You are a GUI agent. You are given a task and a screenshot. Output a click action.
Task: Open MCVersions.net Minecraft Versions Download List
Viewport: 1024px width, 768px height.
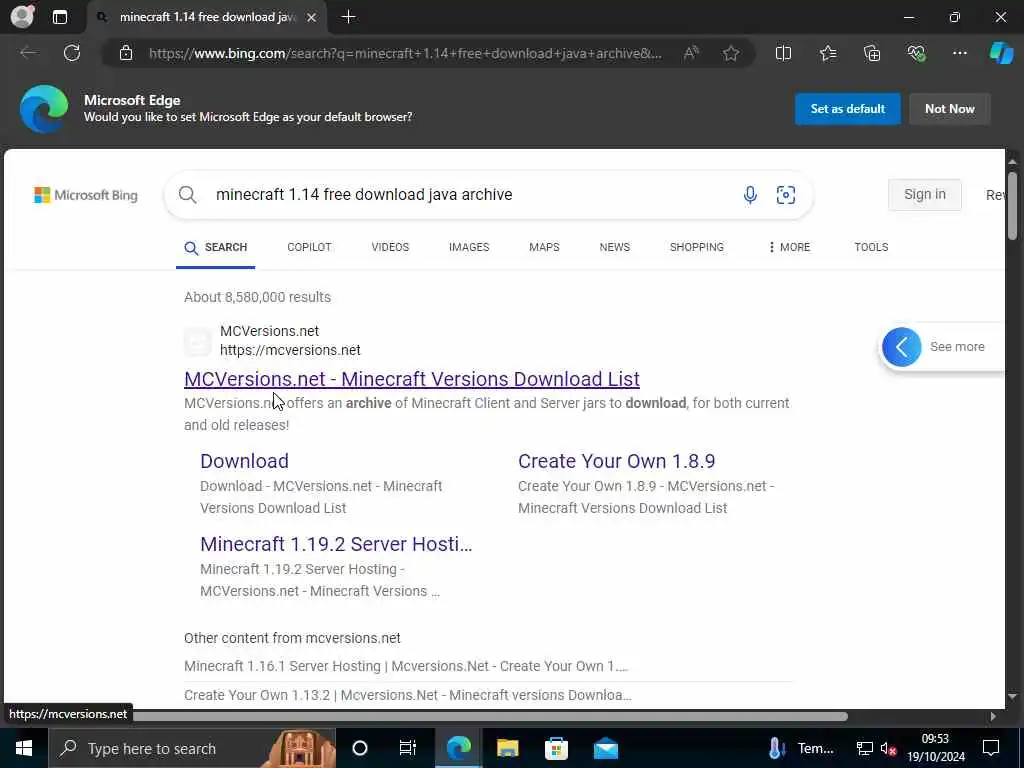point(411,379)
